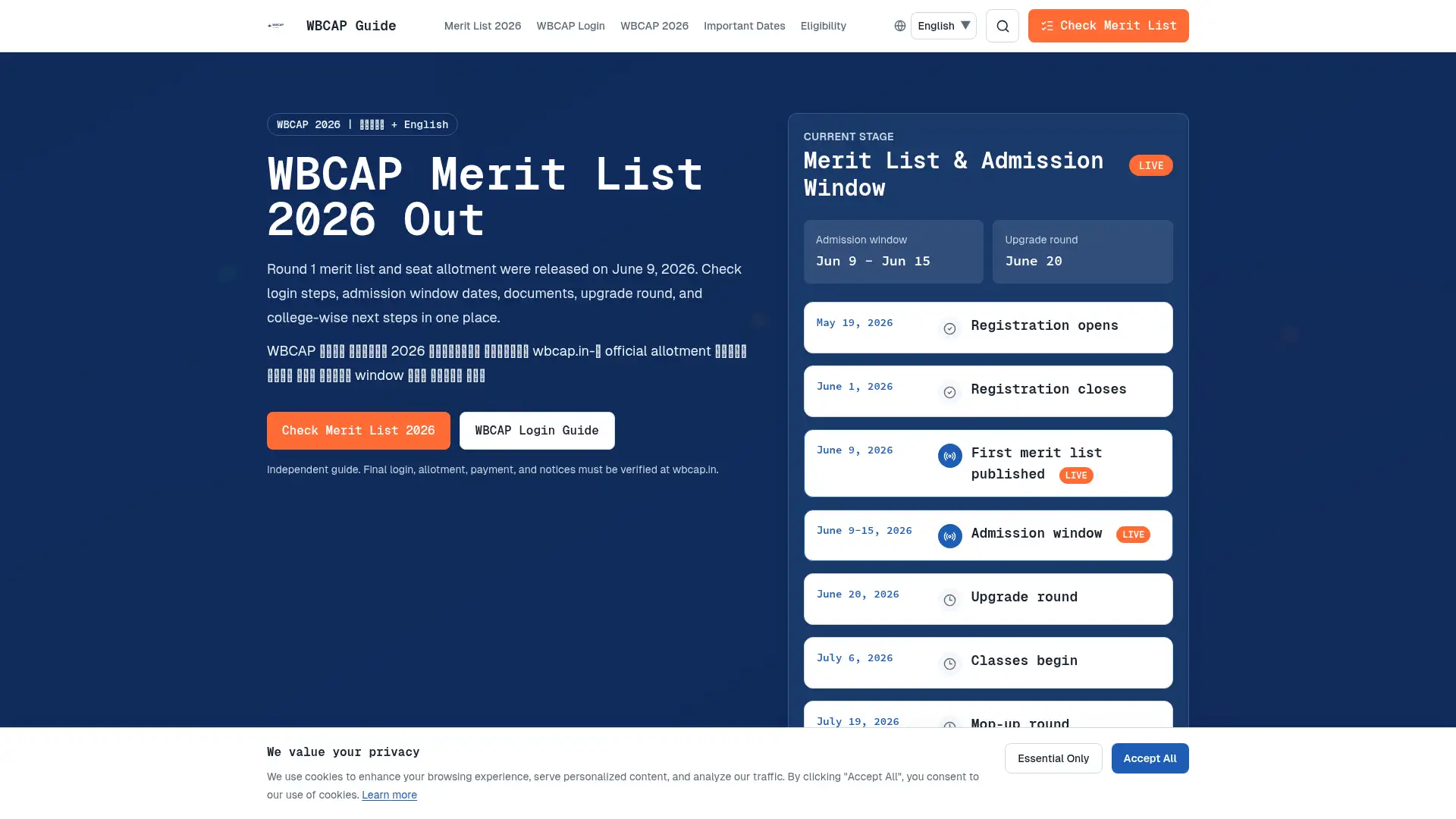The image size is (1456, 819).
Task: Click the checkmark icon beside Registration closes
Action: coord(949,392)
